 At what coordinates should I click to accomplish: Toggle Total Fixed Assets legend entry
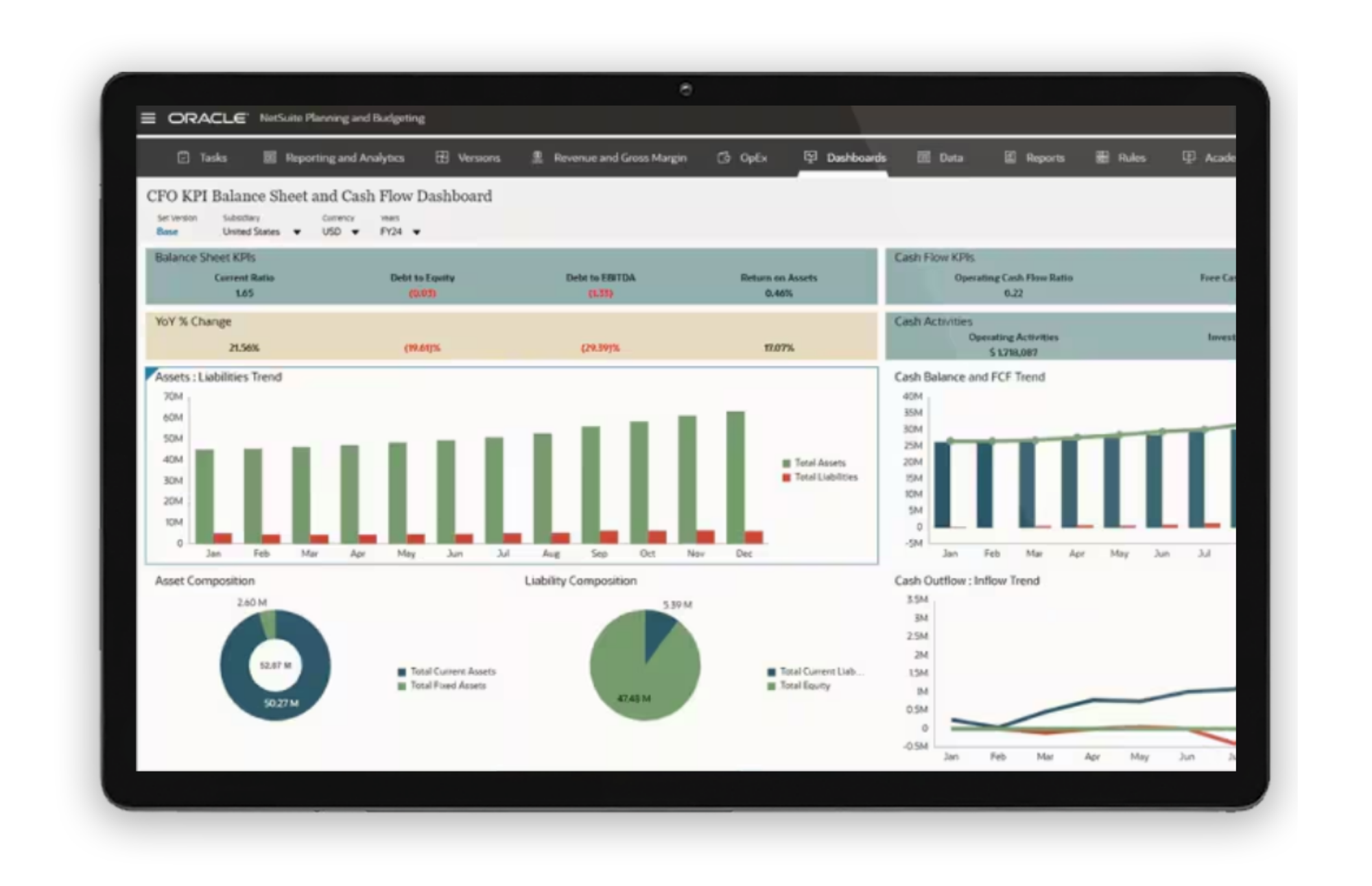(x=447, y=686)
